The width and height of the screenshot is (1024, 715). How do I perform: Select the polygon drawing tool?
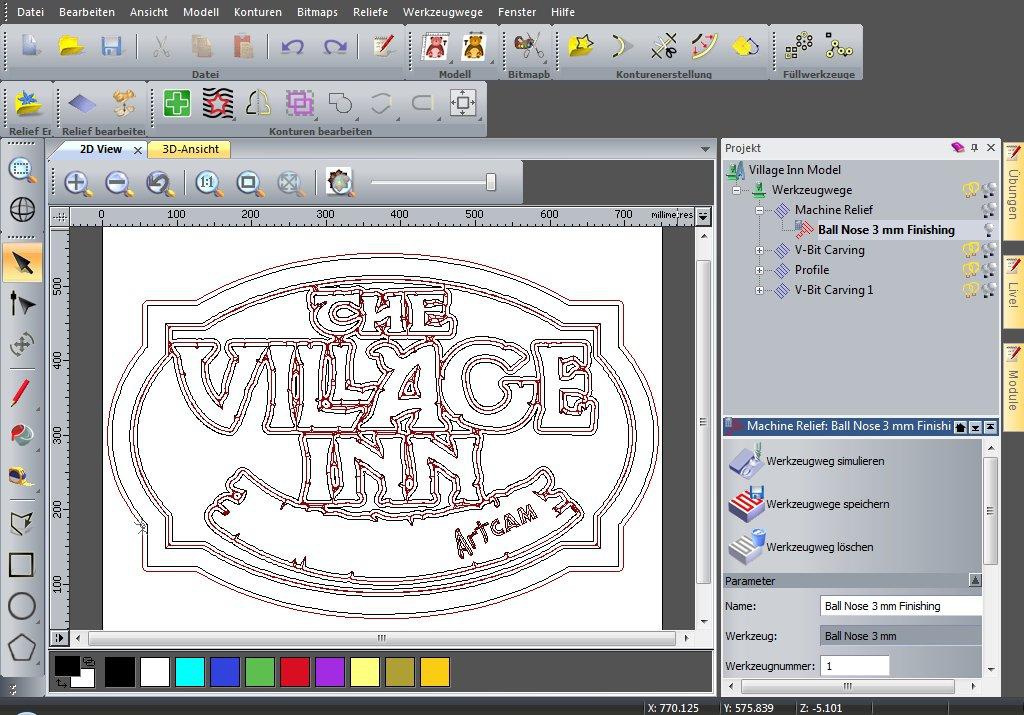coord(21,648)
